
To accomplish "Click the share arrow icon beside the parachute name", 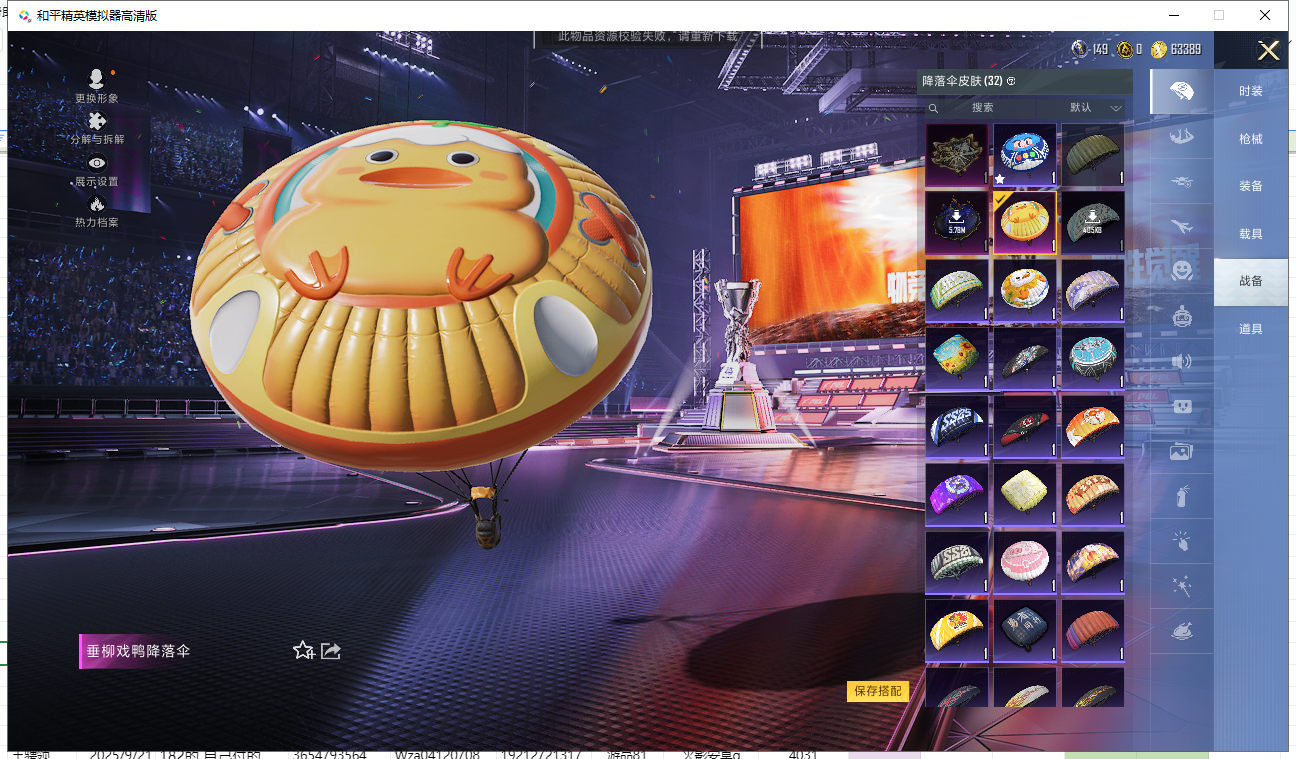I will pos(331,651).
